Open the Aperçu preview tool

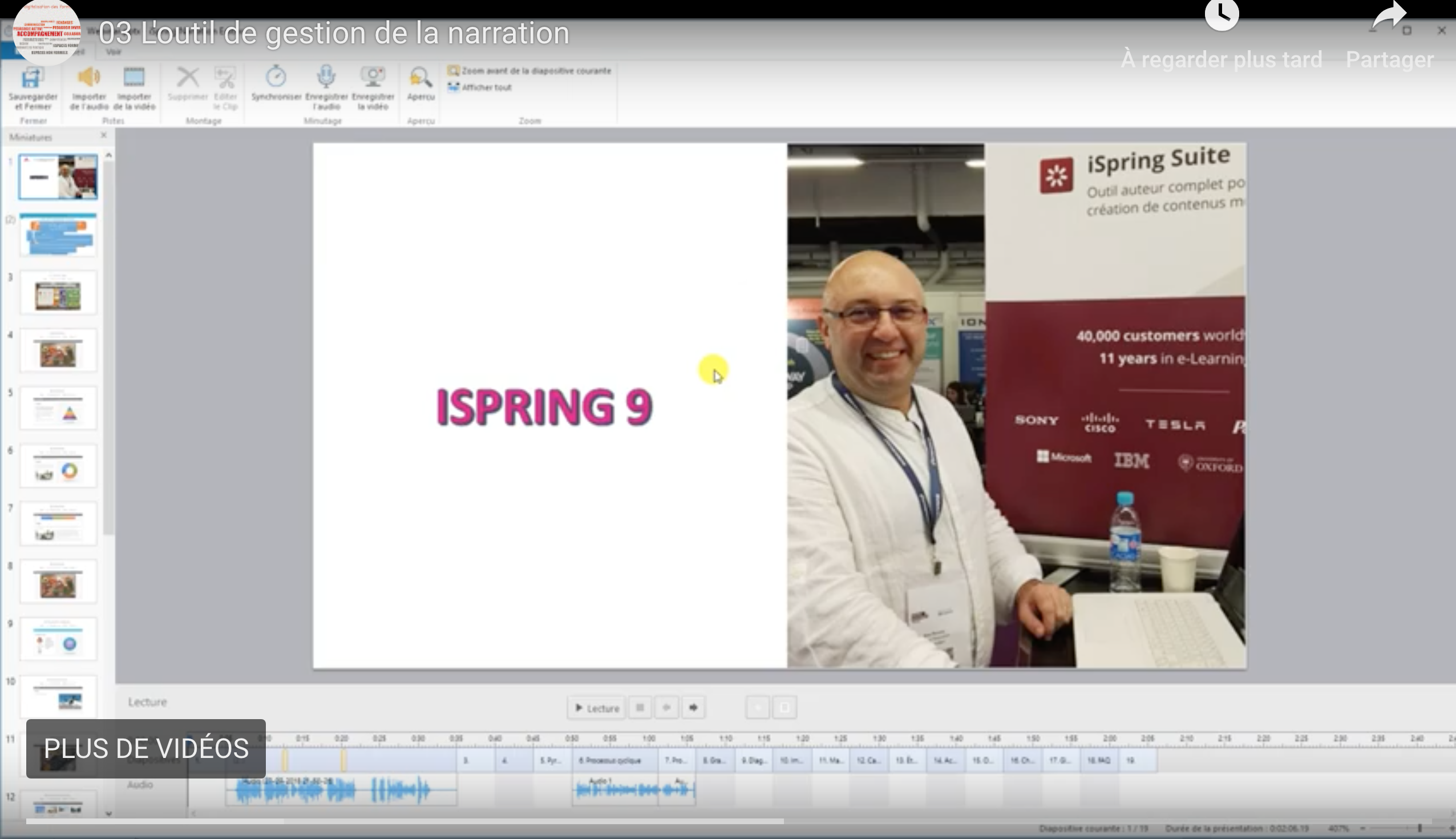tap(420, 83)
